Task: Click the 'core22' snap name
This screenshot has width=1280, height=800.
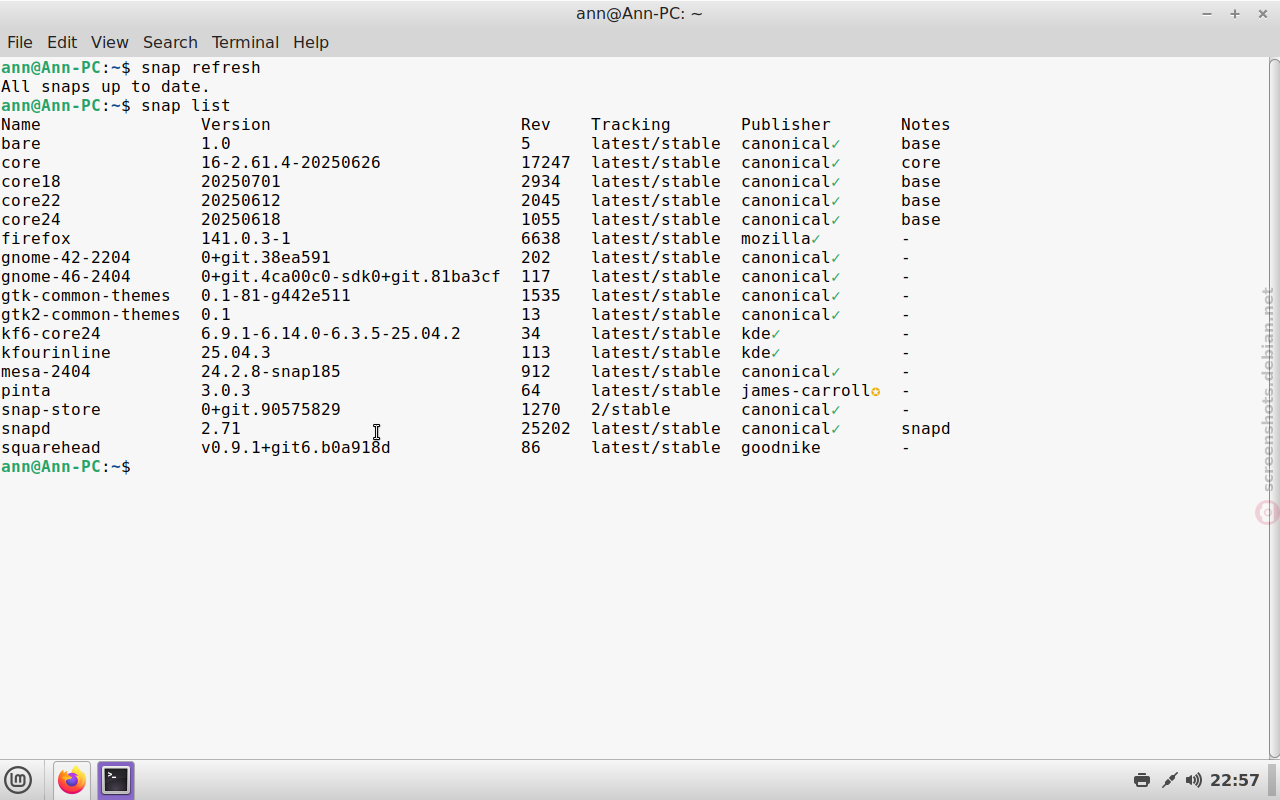Action: click(x=31, y=200)
